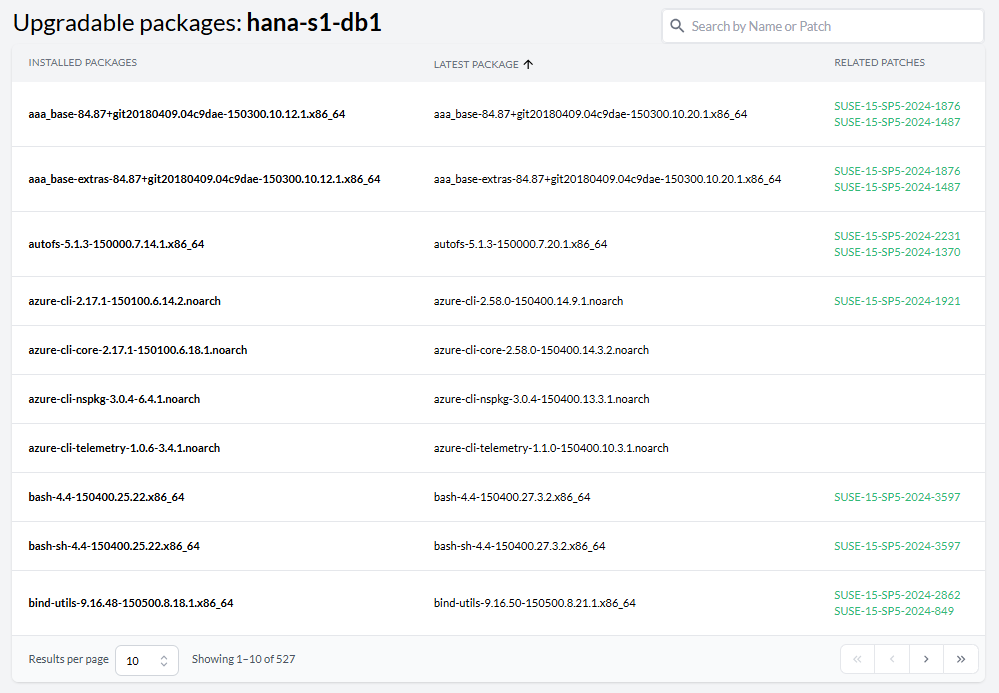This screenshot has width=999, height=693.
Task: Open patch SUSE-15-SP5-2024-2862 for bind-utils
Action: 897,595
